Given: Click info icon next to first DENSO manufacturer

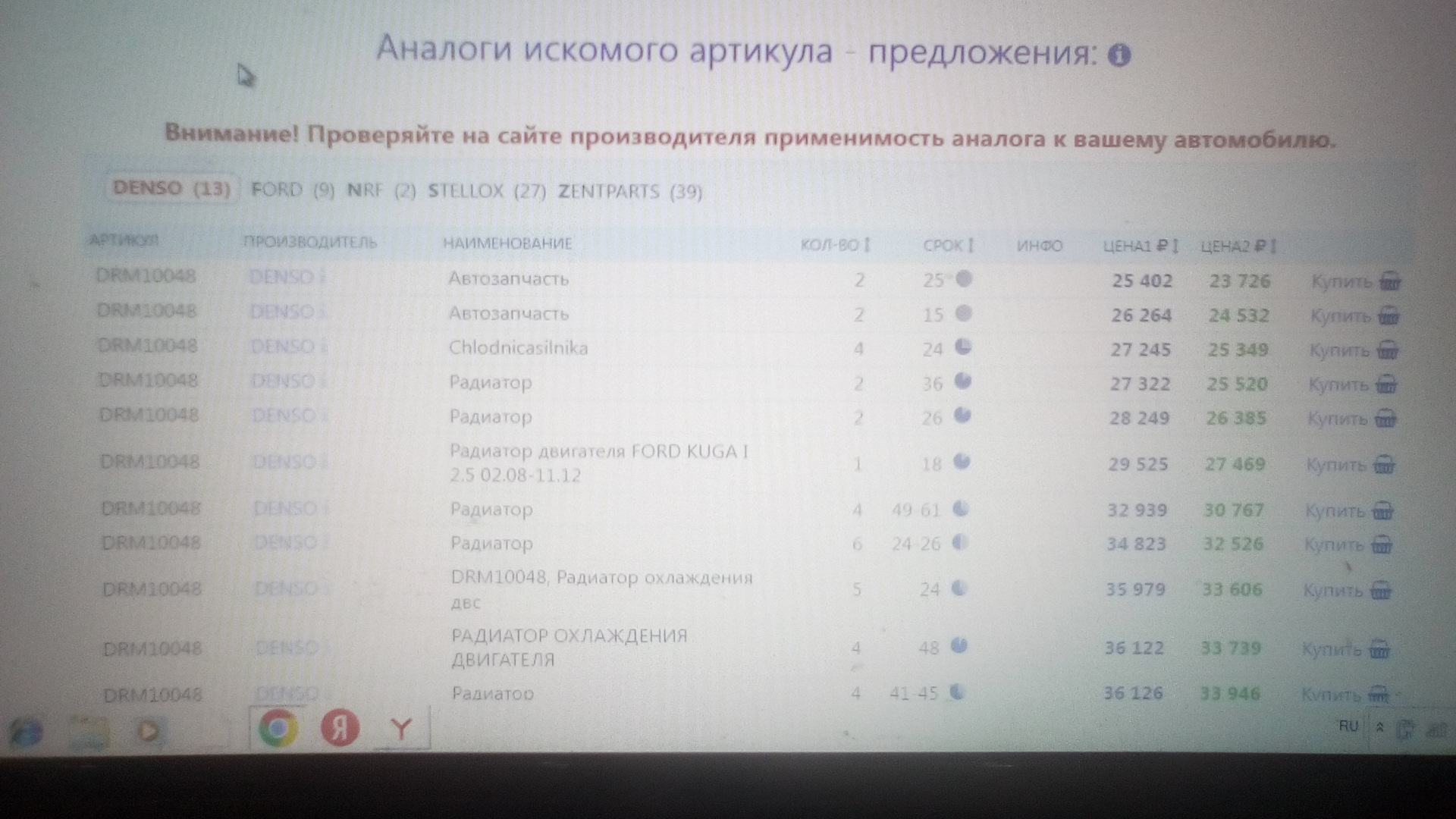Looking at the screenshot, I should tap(322, 278).
